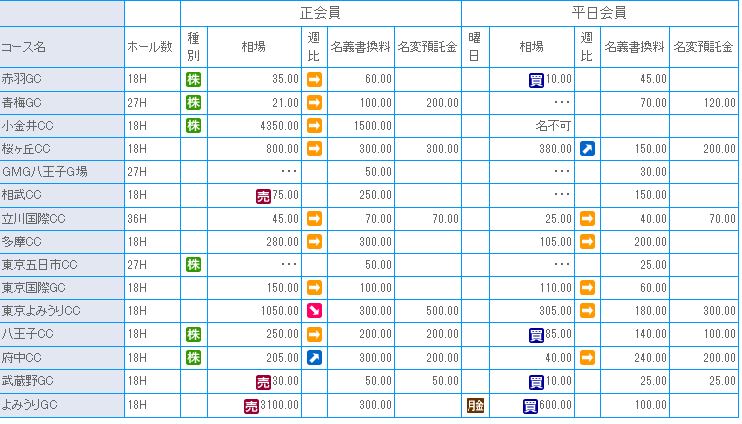This screenshot has height=424, width=742.
Task: Click the 買 buy badge for 武蔵野GC
Action: point(536,382)
